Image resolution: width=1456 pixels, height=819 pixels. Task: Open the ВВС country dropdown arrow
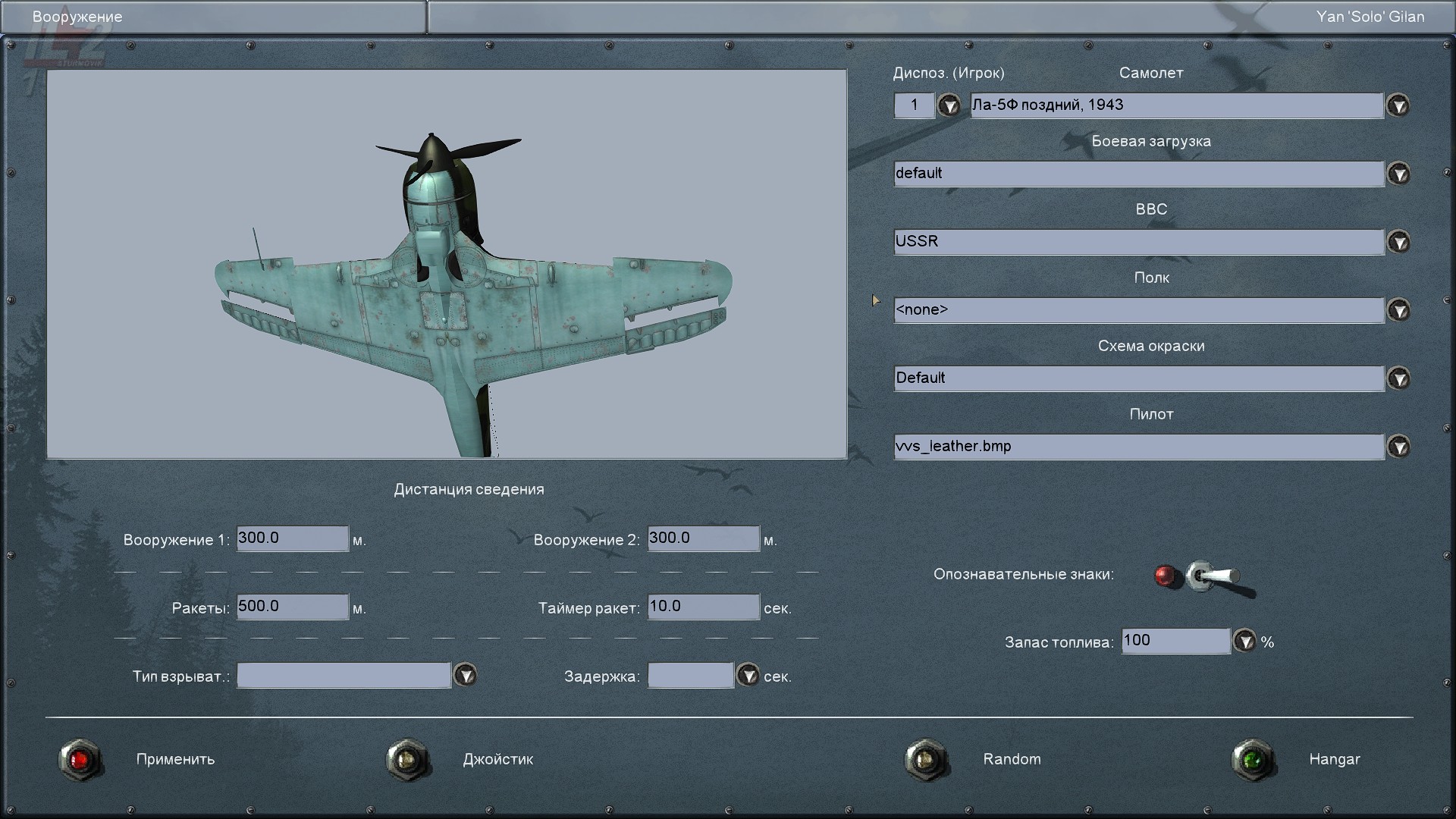click(x=1398, y=242)
